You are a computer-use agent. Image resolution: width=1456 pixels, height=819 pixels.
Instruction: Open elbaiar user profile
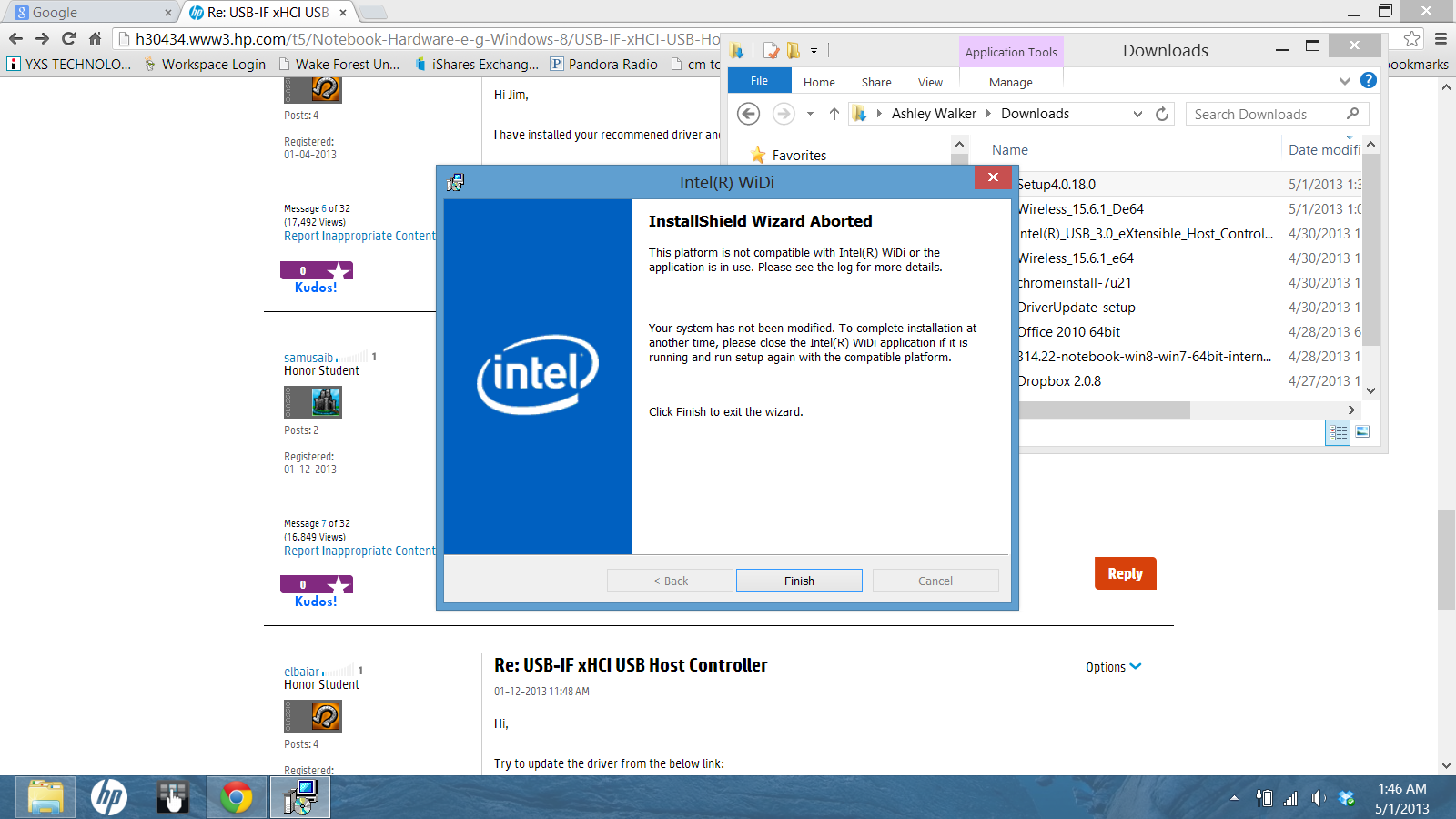point(301,672)
